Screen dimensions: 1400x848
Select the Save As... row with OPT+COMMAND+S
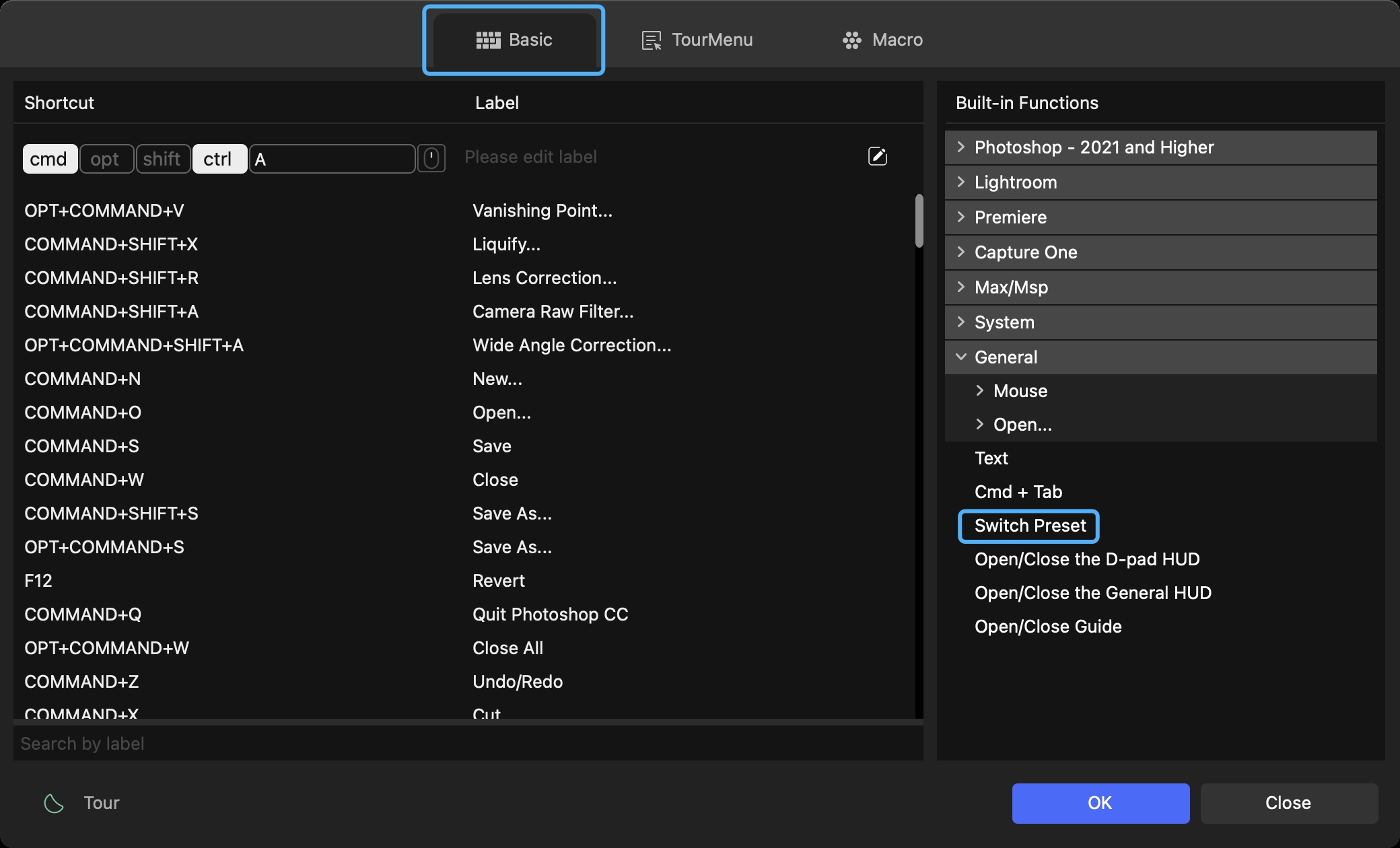[464, 547]
